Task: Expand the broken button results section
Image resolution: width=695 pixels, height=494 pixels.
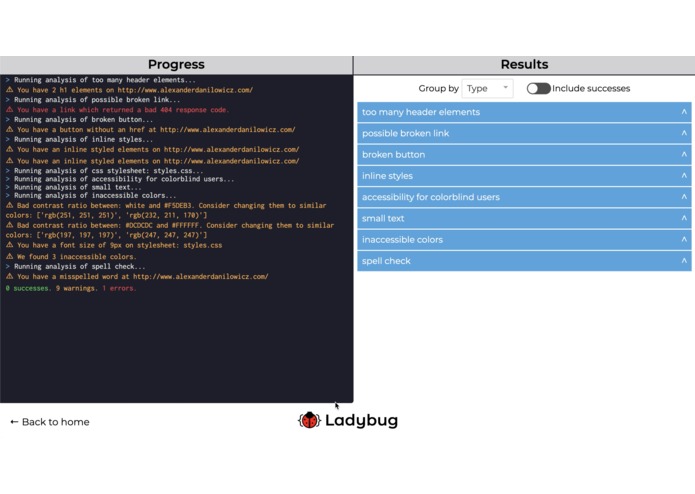Action: click(524, 155)
